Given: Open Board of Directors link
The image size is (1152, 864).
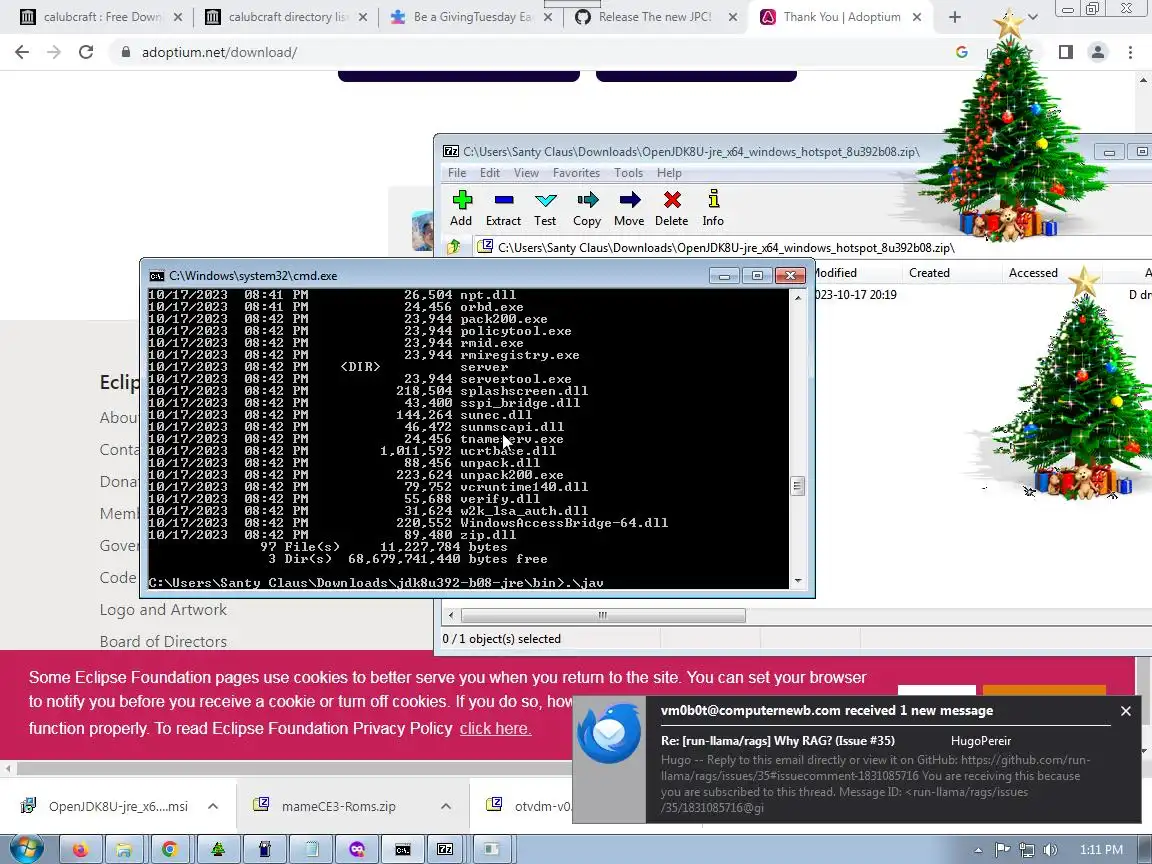Looking at the screenshot, I should point(163,641).
